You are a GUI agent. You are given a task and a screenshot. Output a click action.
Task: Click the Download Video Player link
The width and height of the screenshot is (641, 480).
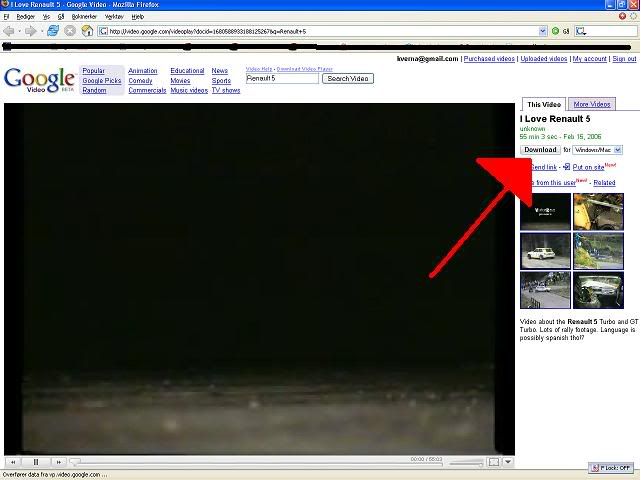pyautogui.click(x=305, y=69)
